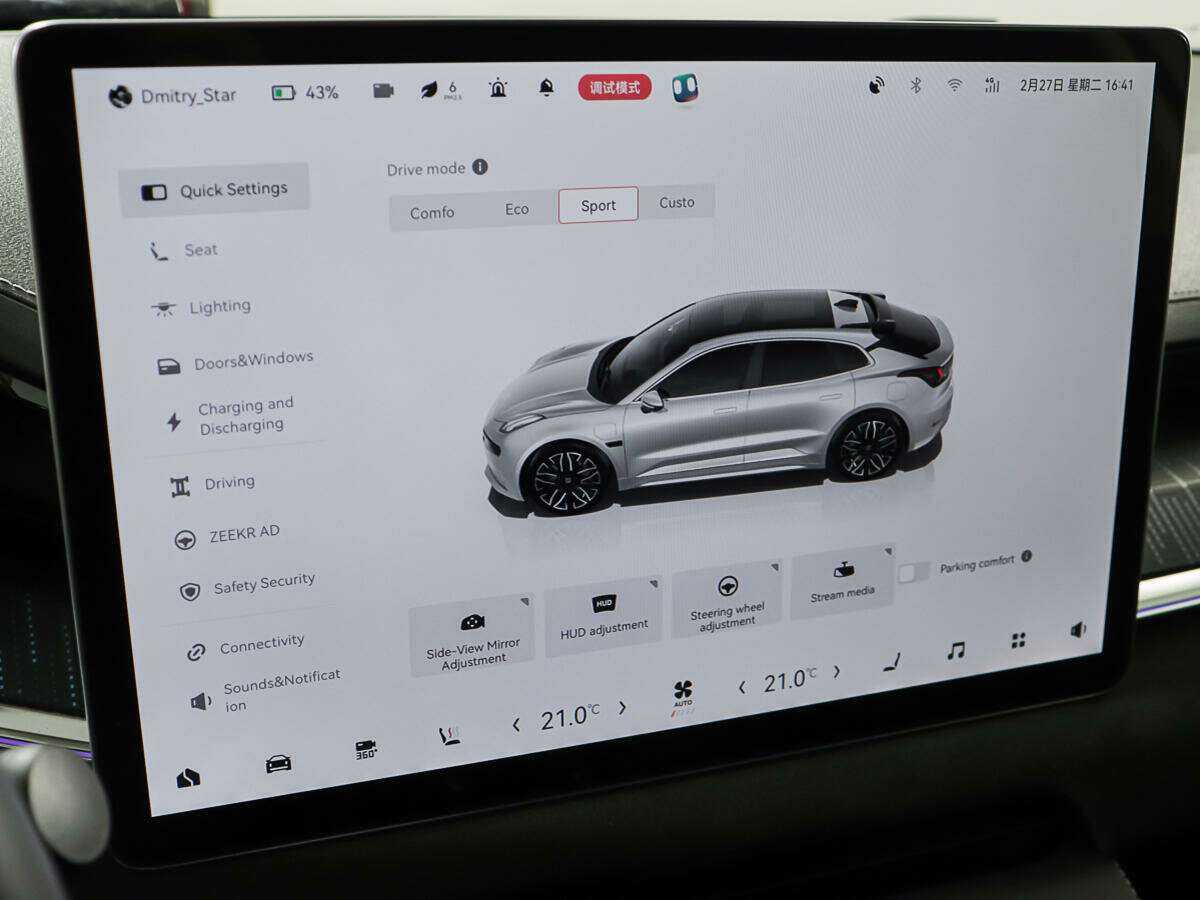This screenshot has width=1200, height=900.
Task: Tap the seat heating icon in bottom bar
Action: click(449, 736)
